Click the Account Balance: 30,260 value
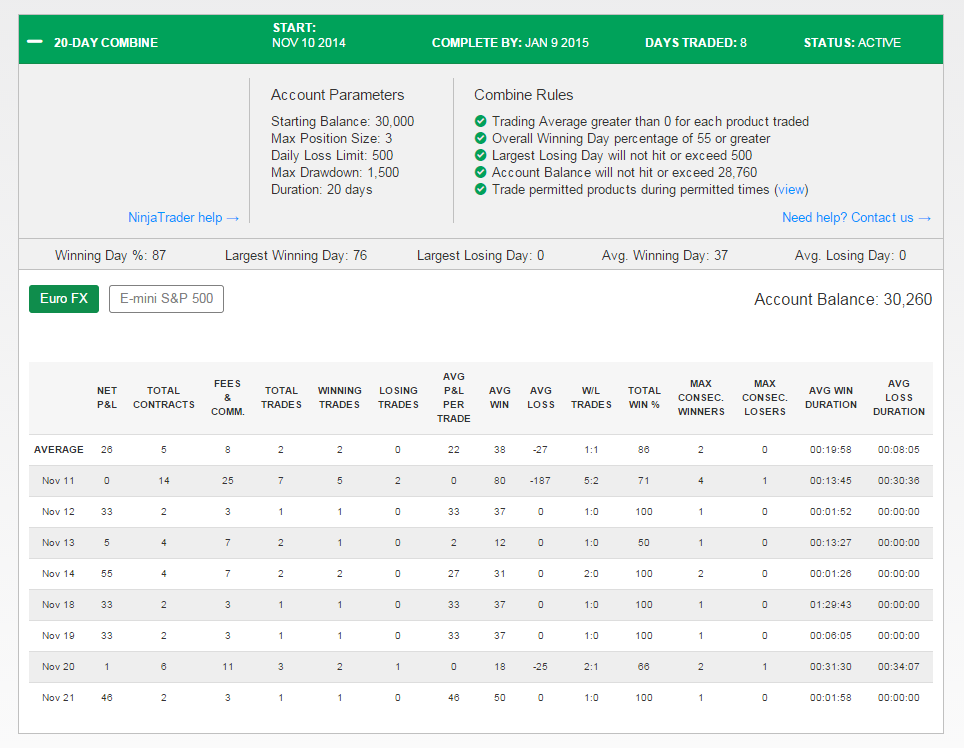Image resolution: width=964 pixels, height=748 pixels. pos(843,299)
